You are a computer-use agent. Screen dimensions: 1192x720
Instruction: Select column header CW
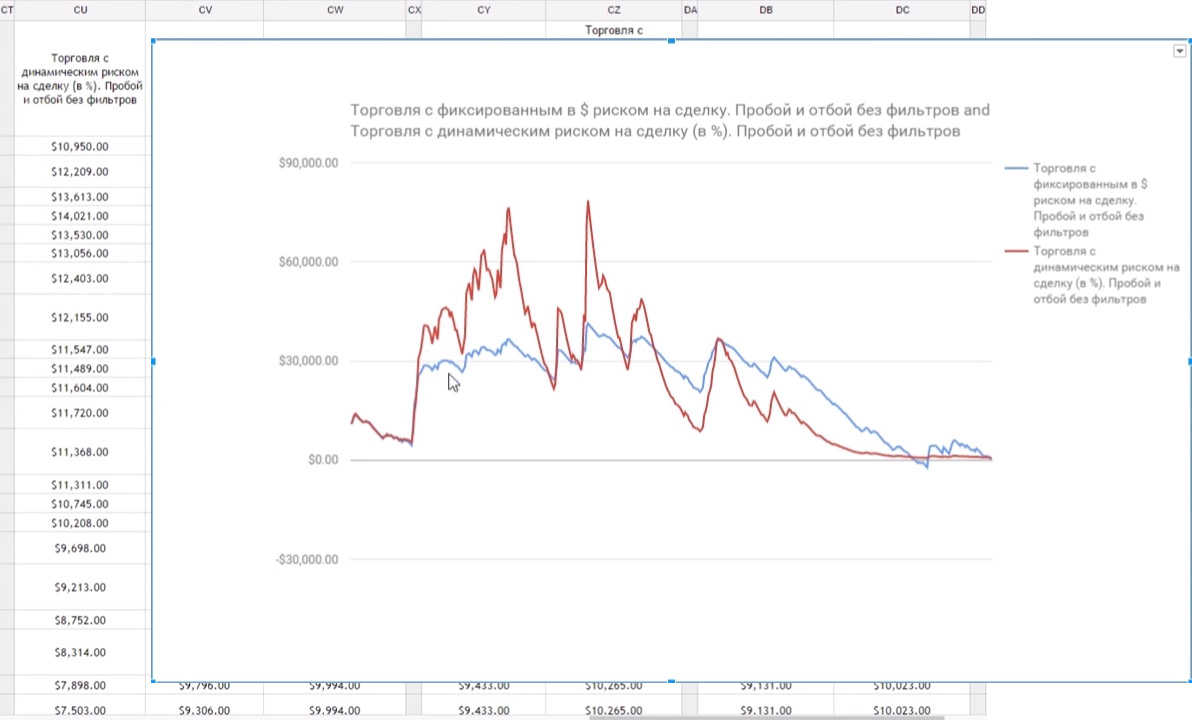tap(334, 10)
